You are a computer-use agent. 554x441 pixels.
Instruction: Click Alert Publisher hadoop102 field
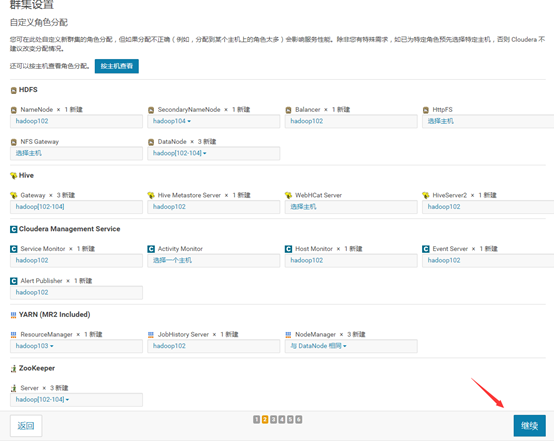(x=76, y=293)
